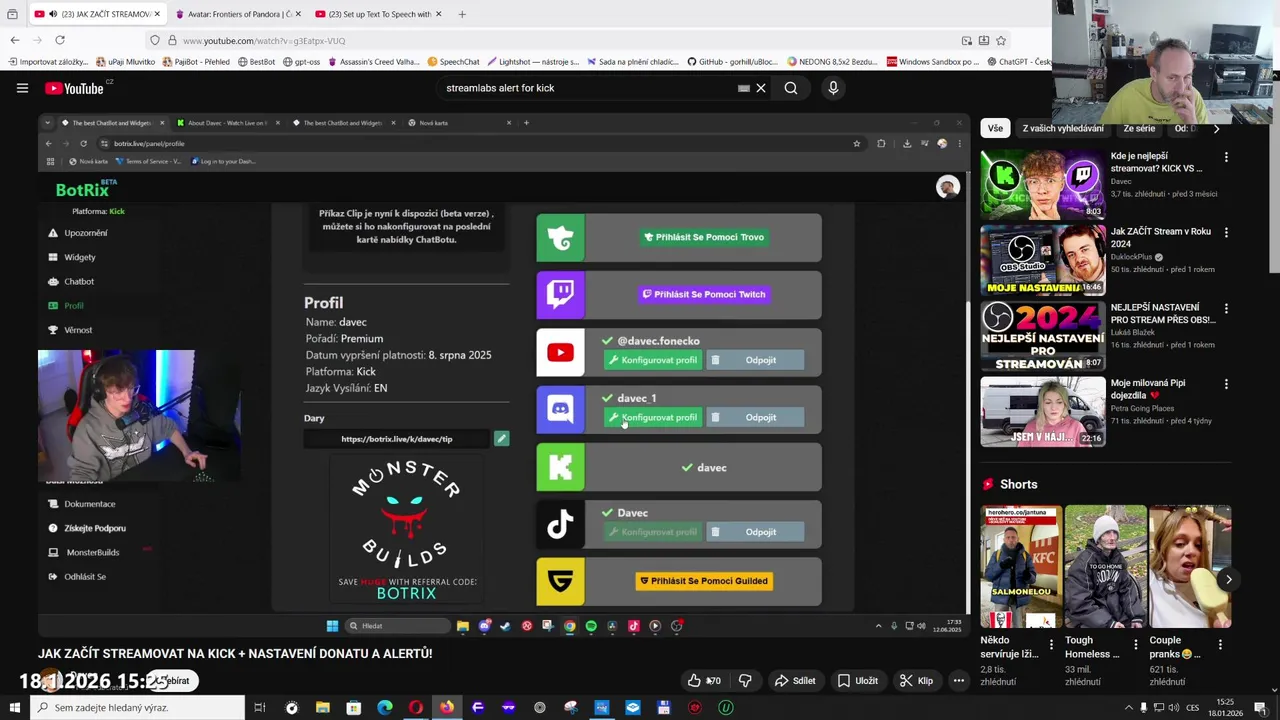
Task: Click 'Konfigurovat profil' under @davec.fonecko in video
Action: tap(652, 360)
